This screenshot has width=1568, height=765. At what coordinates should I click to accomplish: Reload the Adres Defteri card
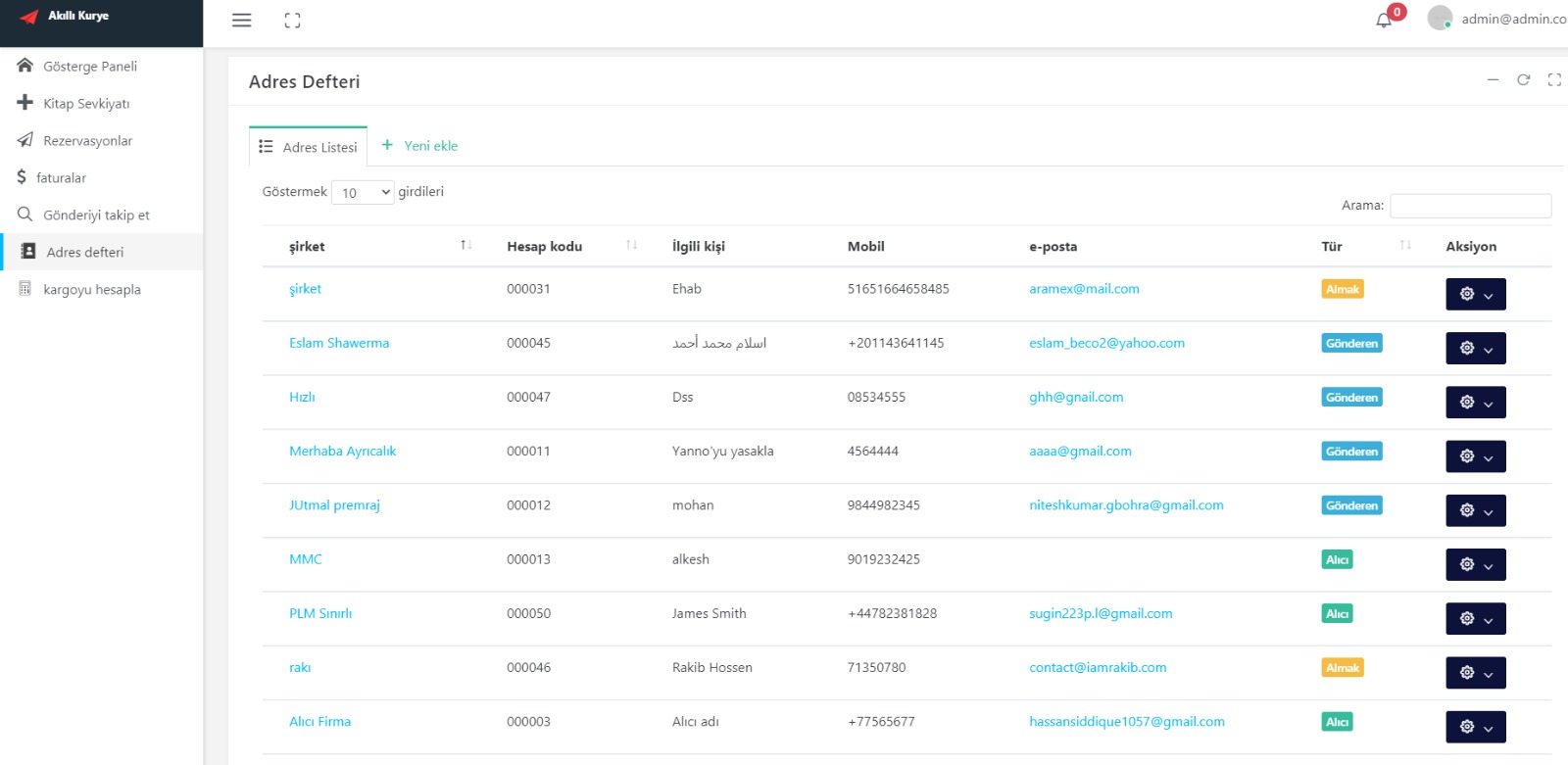click(x=1523, y=80)
